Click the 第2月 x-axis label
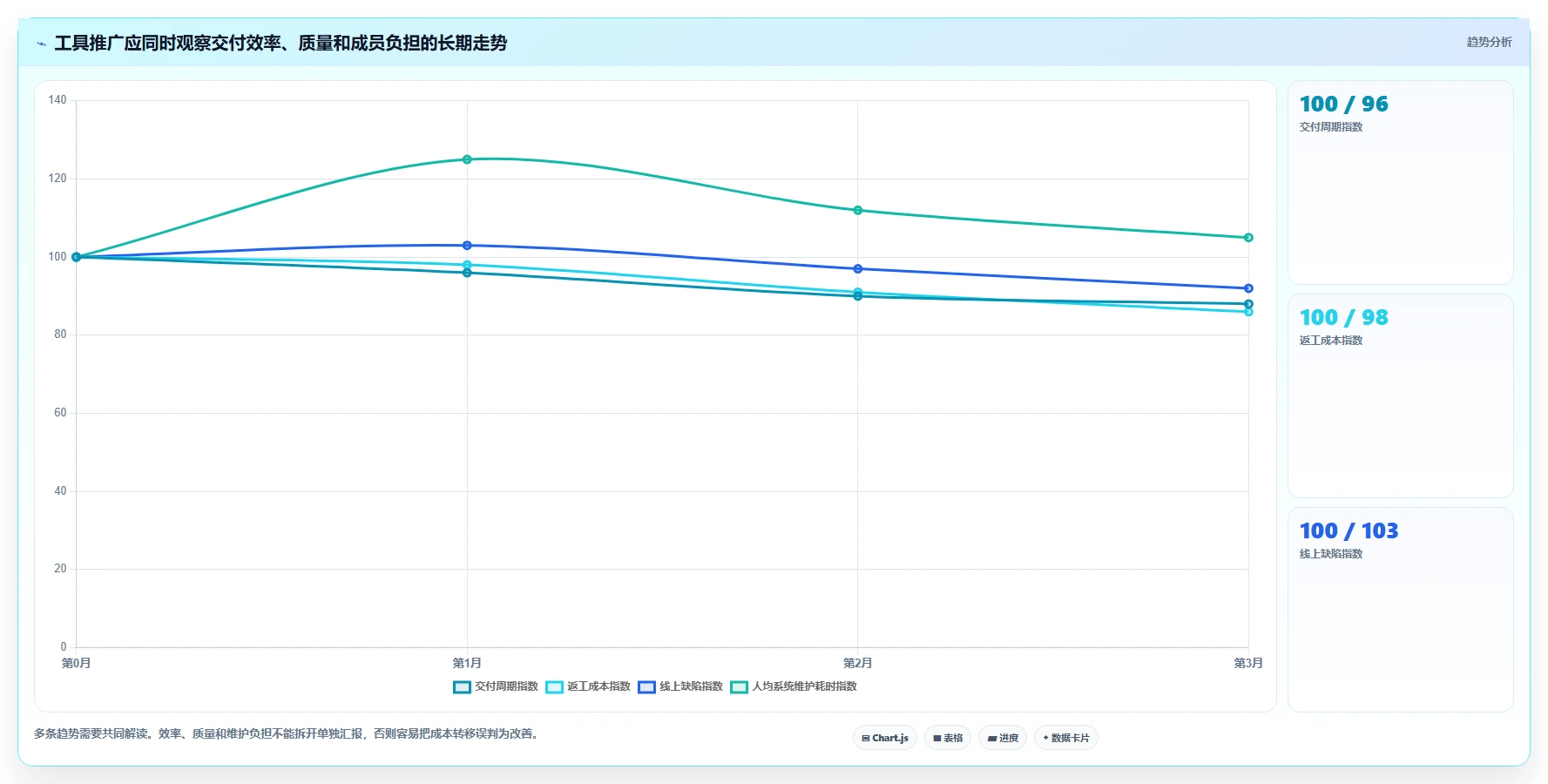The width and height of the screenshot is (1548, 784). pyautogui.click(x=858, y=664)
